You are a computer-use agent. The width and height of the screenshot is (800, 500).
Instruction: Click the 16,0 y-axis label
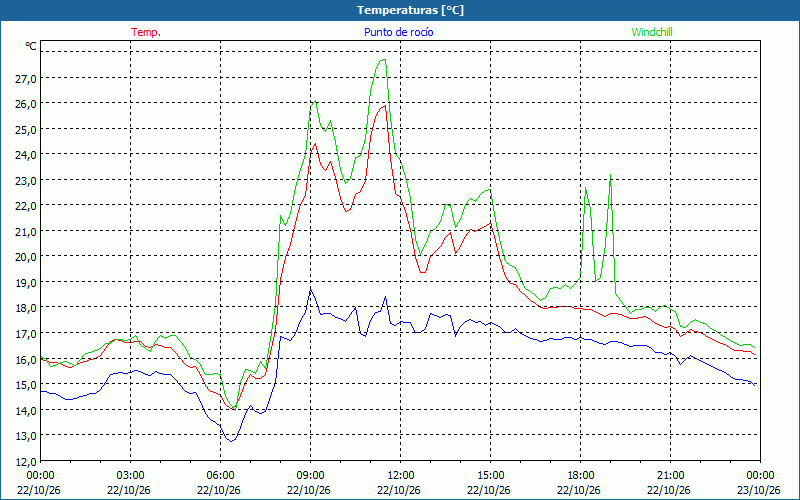tap(25, 360)
